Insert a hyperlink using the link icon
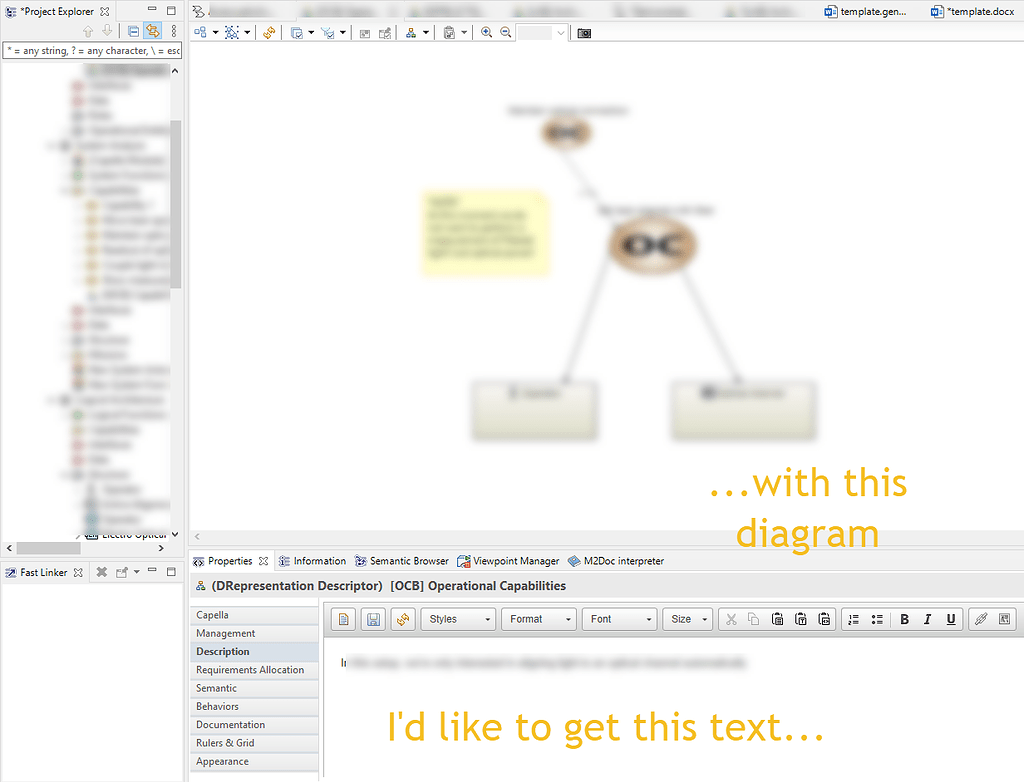1024x782 pixels. pos(981,619)
